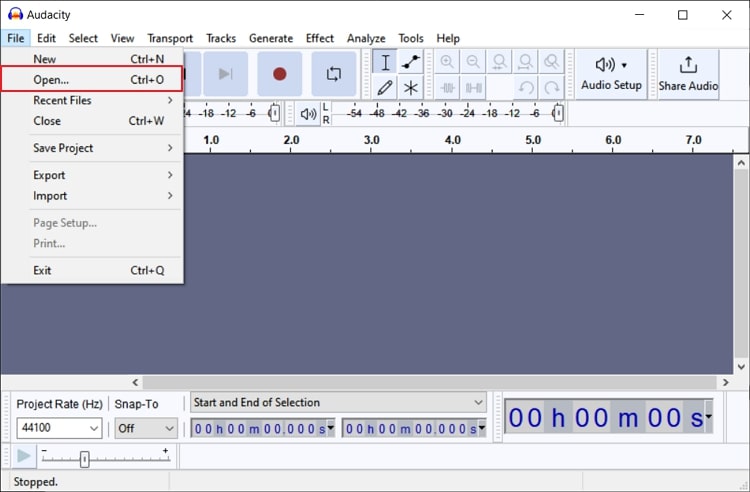Open the View menu

(122, 38)
